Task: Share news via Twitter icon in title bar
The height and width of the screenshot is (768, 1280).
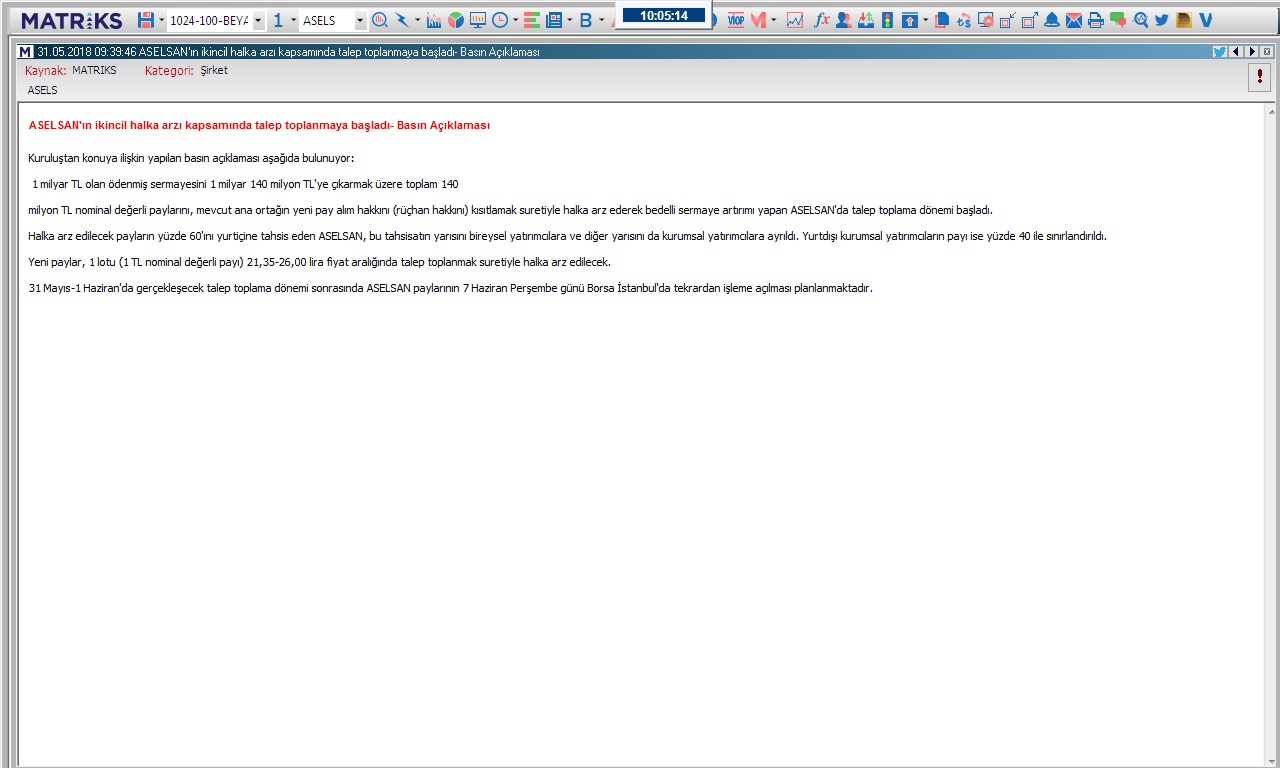Action: [x=1220, y=51]
